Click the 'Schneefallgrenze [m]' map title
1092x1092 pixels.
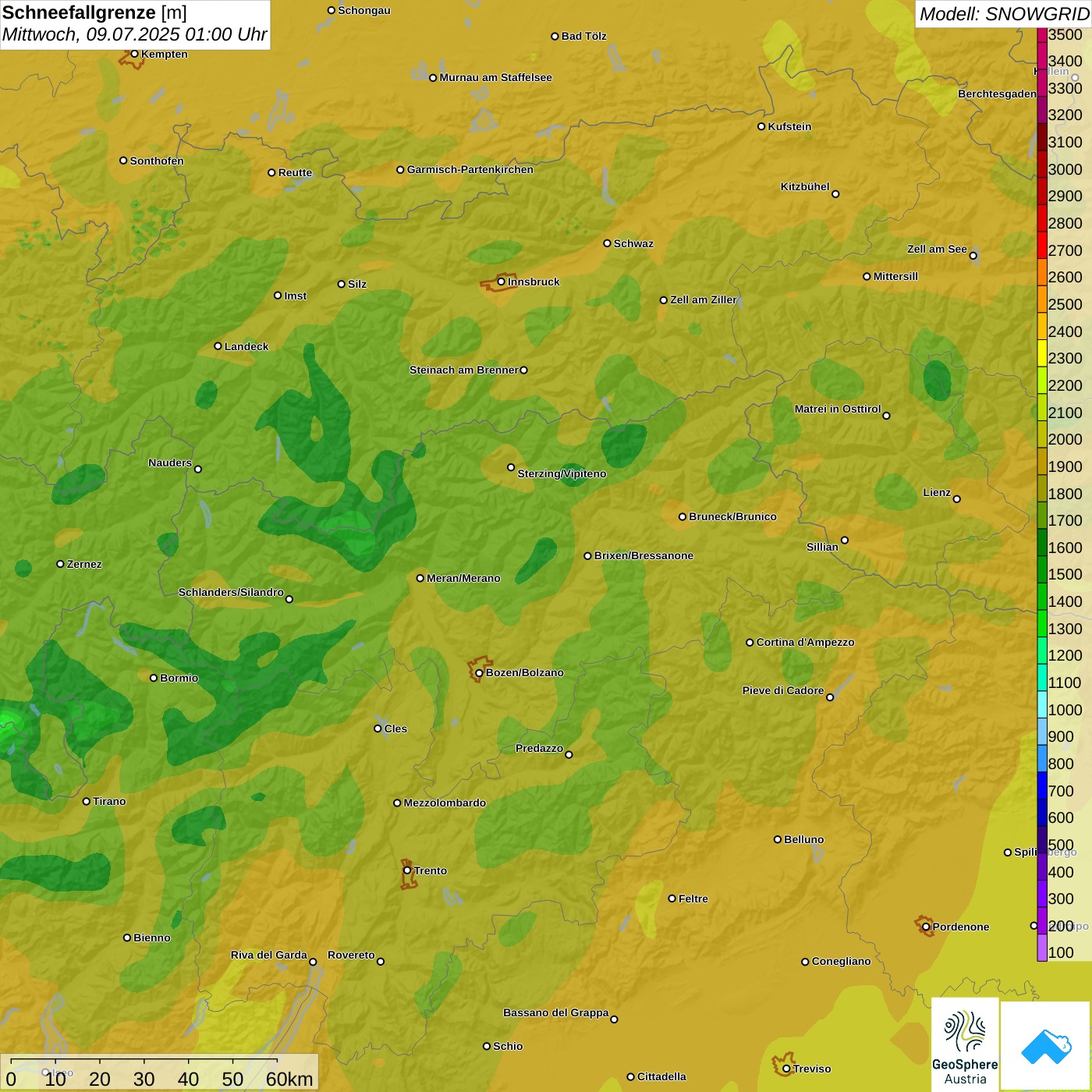click(95, 12)
